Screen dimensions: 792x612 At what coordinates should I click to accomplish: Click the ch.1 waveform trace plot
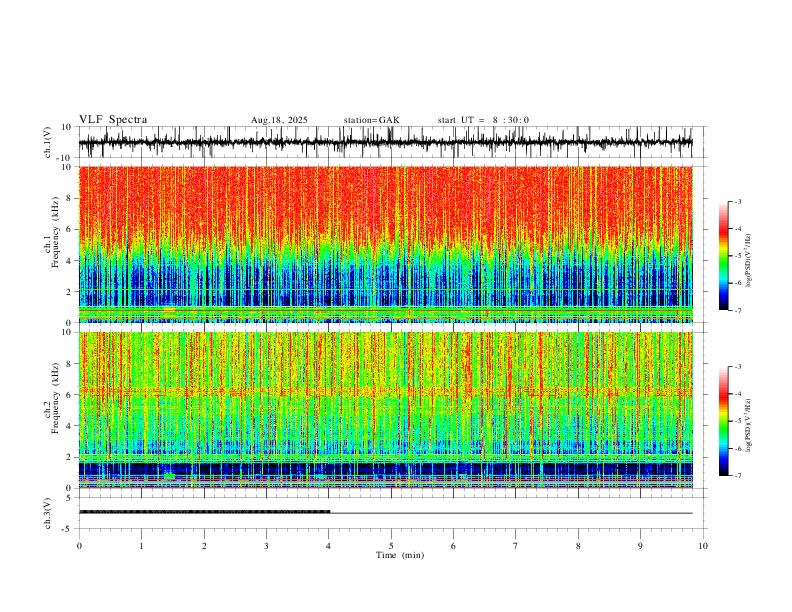coord(386,142)
